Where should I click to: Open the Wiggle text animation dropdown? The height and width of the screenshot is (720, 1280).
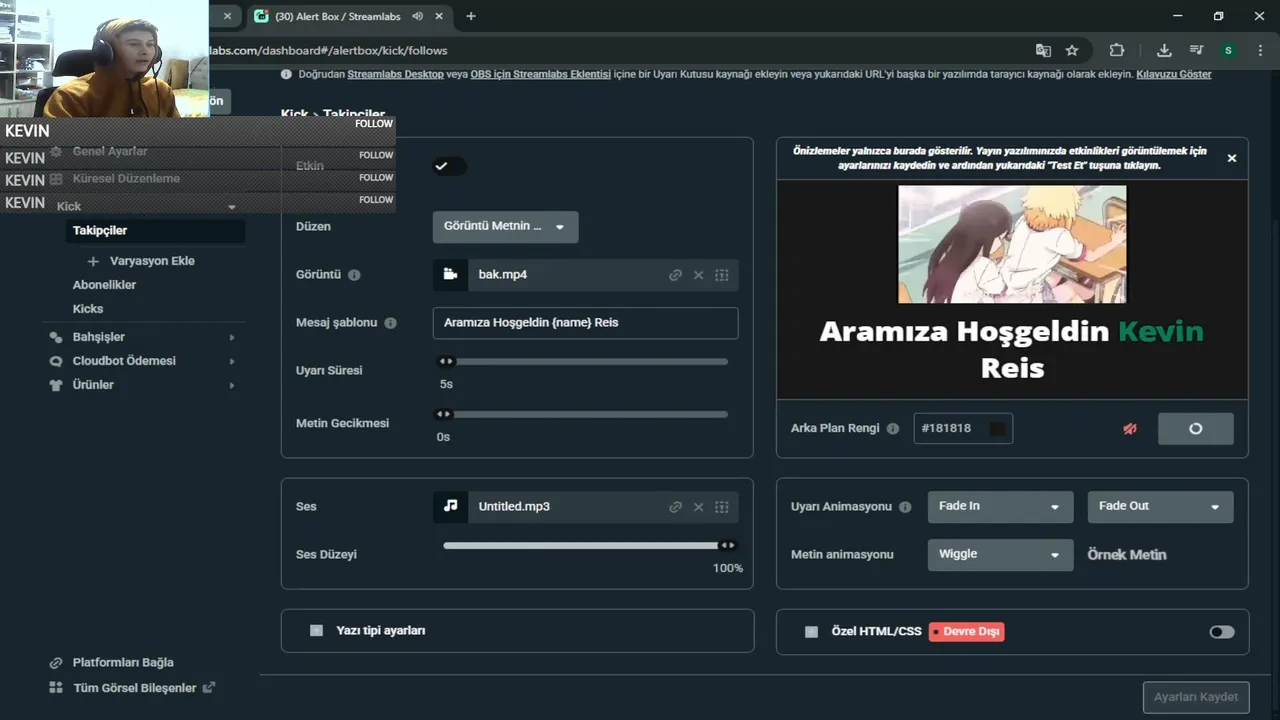[x=1000, y=554]
